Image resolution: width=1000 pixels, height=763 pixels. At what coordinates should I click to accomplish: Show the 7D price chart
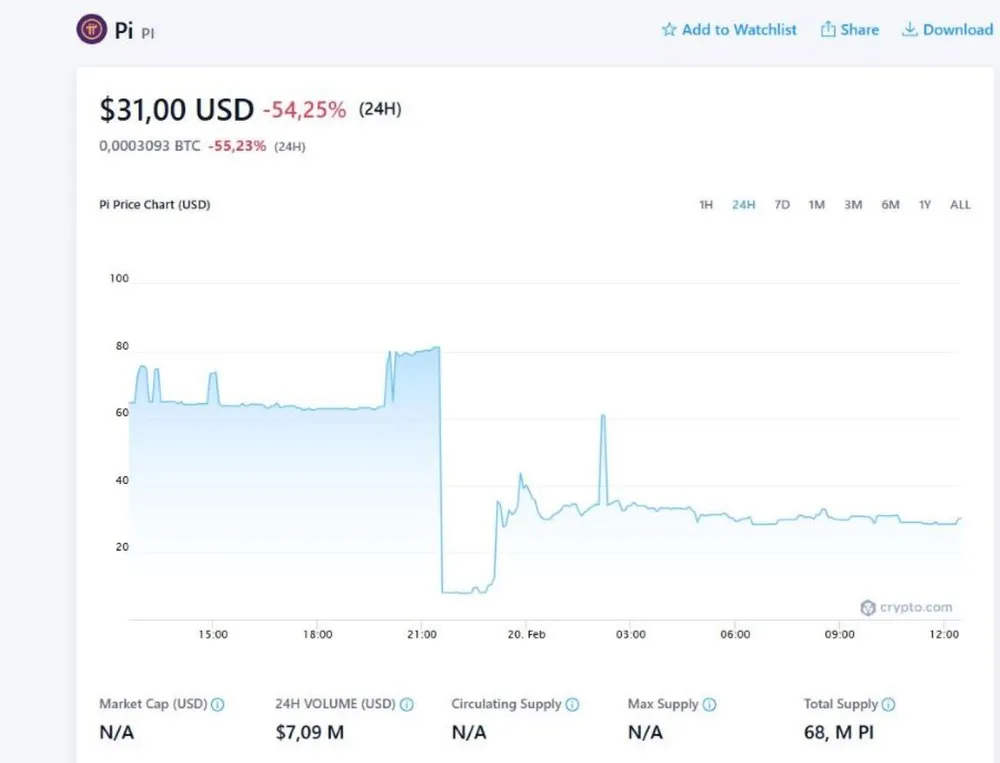point(782,205)
